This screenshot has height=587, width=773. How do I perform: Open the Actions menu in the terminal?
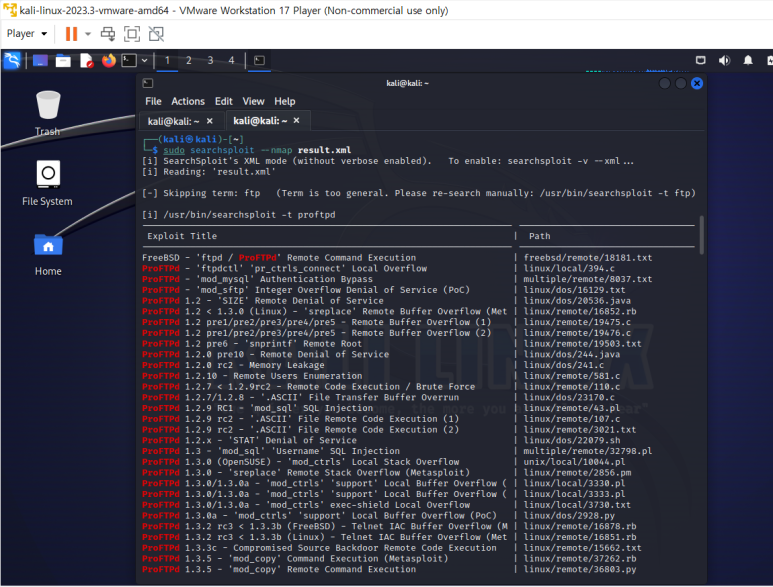[188, 101]
